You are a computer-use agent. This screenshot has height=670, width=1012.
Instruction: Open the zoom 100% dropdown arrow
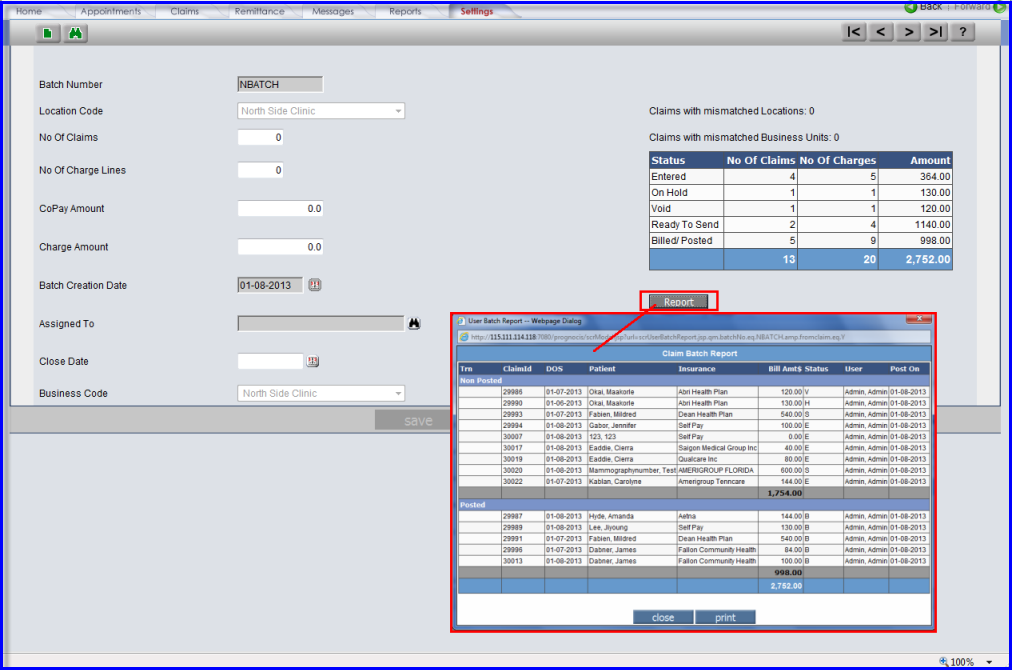(x=989, y=662)
